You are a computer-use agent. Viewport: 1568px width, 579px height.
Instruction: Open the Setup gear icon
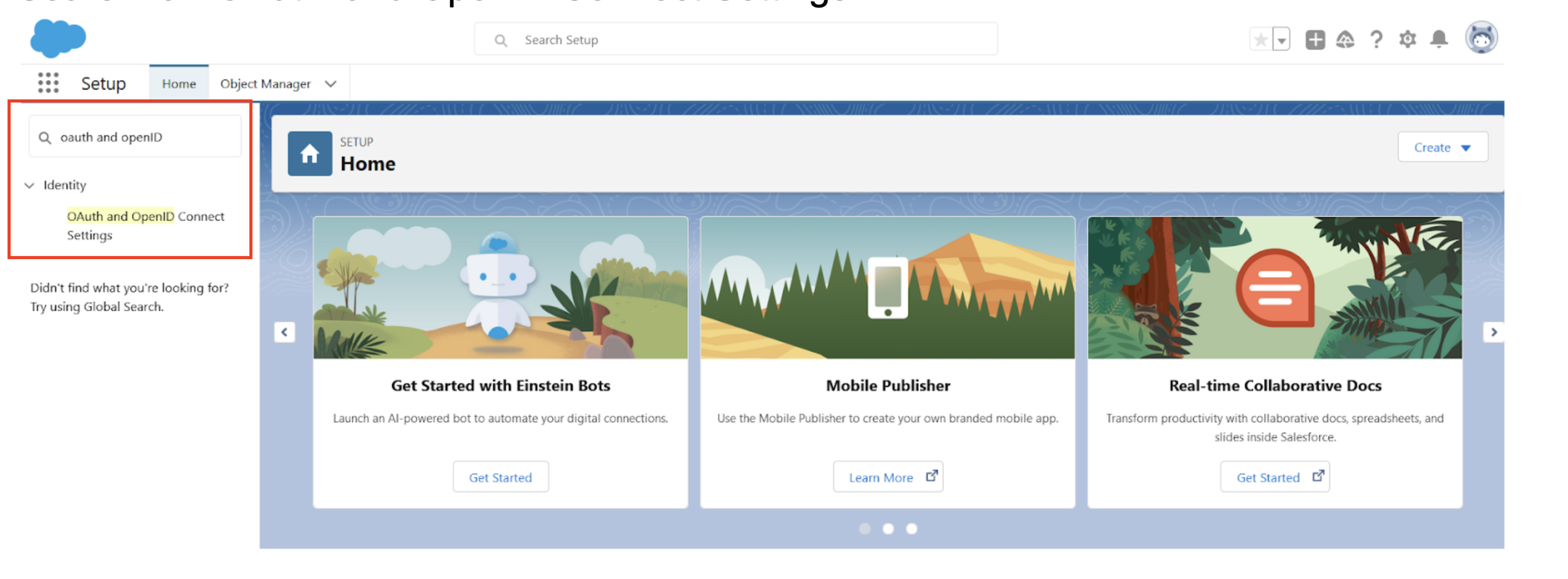[1408, 40]
